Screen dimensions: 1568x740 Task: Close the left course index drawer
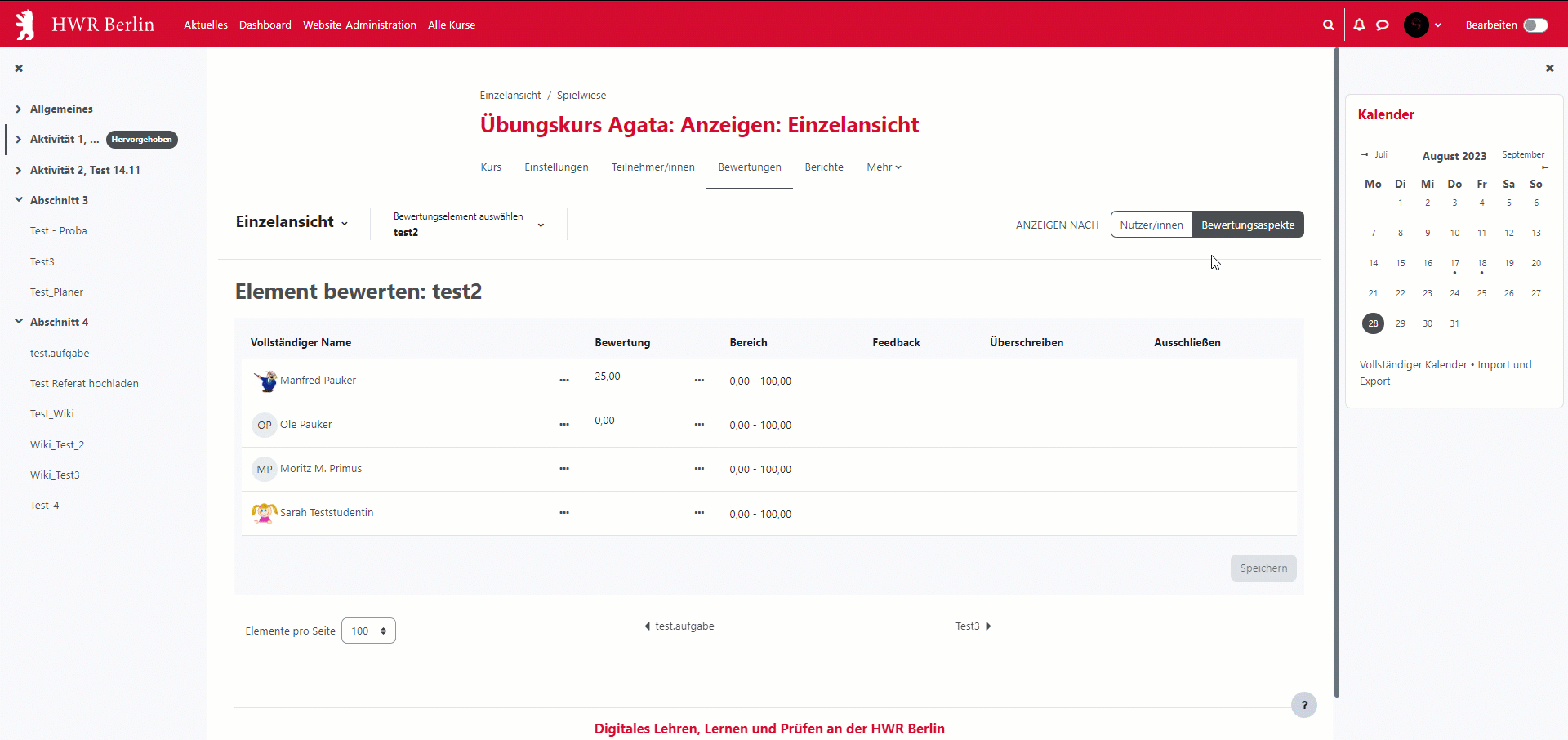tap(19, 69)
